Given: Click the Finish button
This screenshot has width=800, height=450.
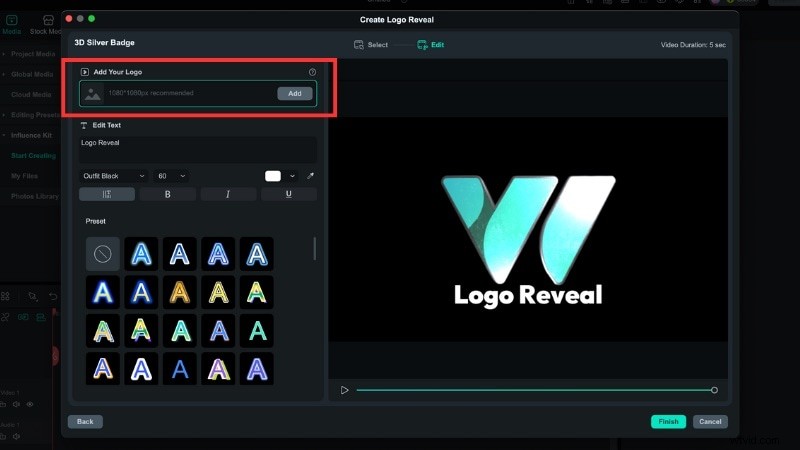Looking at the screenshot, I should click(668, 422).
